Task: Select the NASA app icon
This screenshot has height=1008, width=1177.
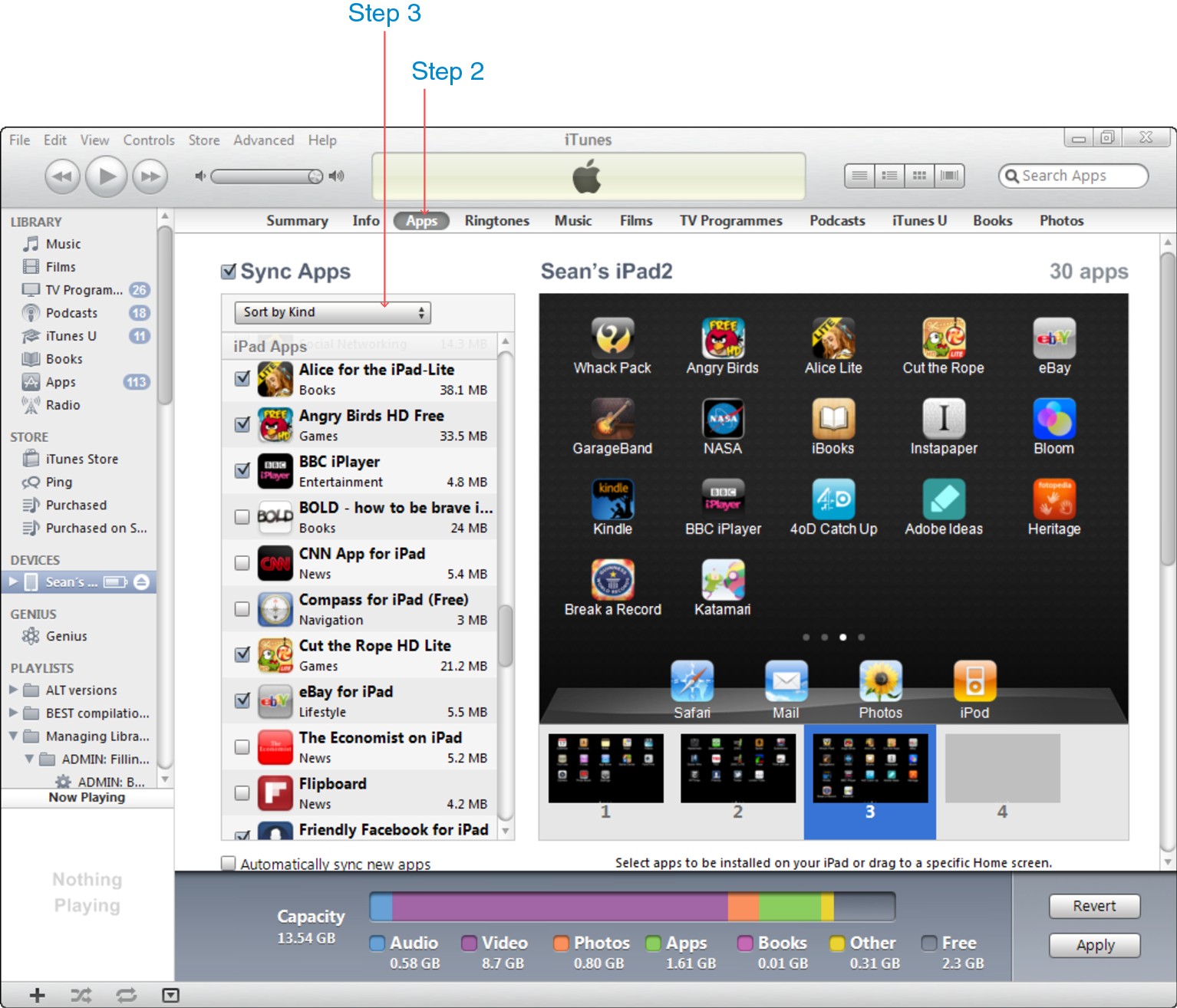Action: 723,419
